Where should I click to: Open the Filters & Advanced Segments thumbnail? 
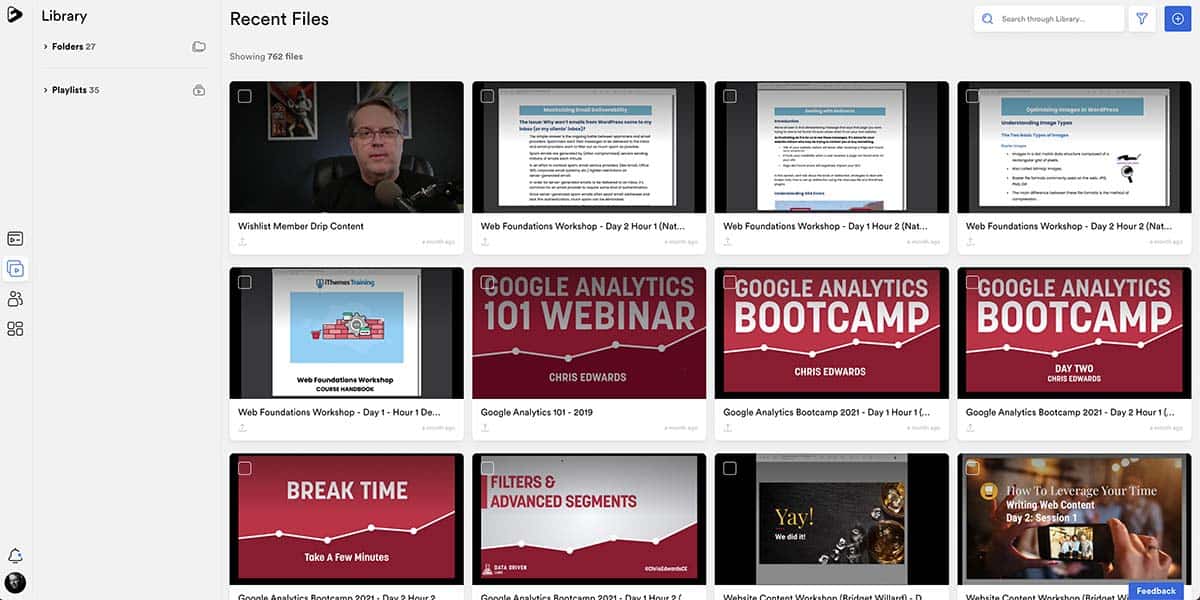coord(589,519)
